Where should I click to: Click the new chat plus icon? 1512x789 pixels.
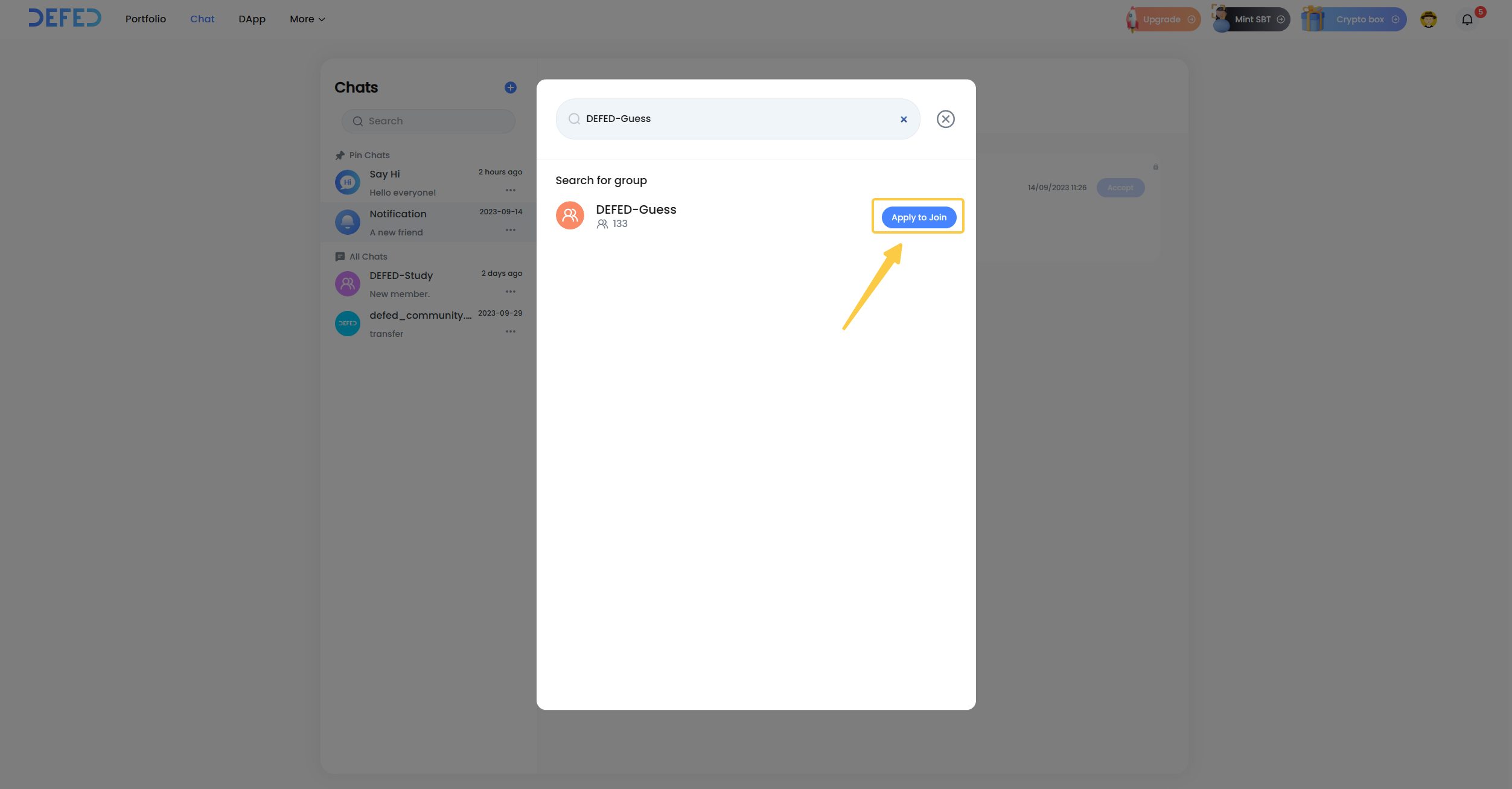(510, 88)
